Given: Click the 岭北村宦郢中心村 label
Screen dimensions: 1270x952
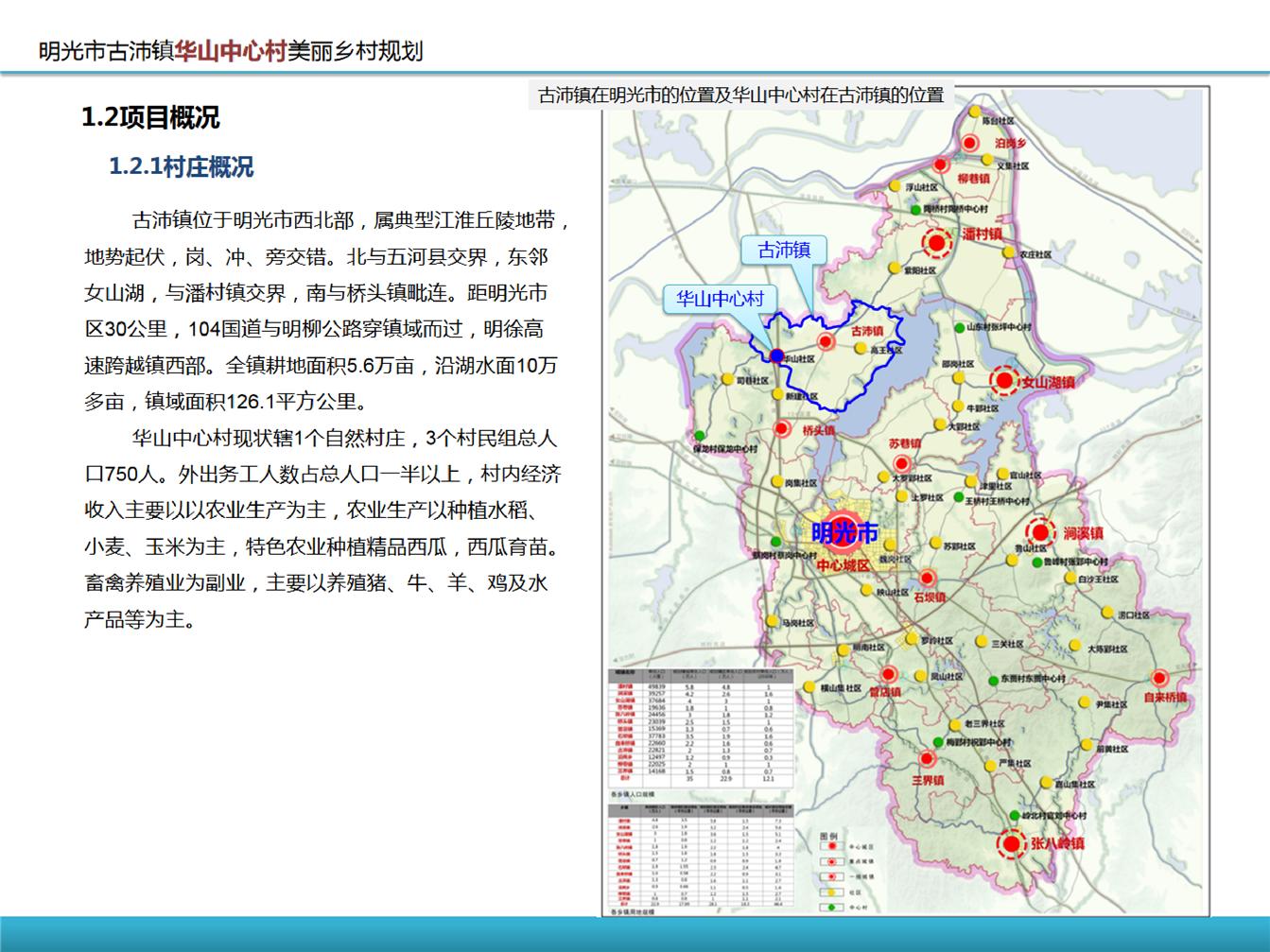Looking at the screenshot, I should point(1053,815).
